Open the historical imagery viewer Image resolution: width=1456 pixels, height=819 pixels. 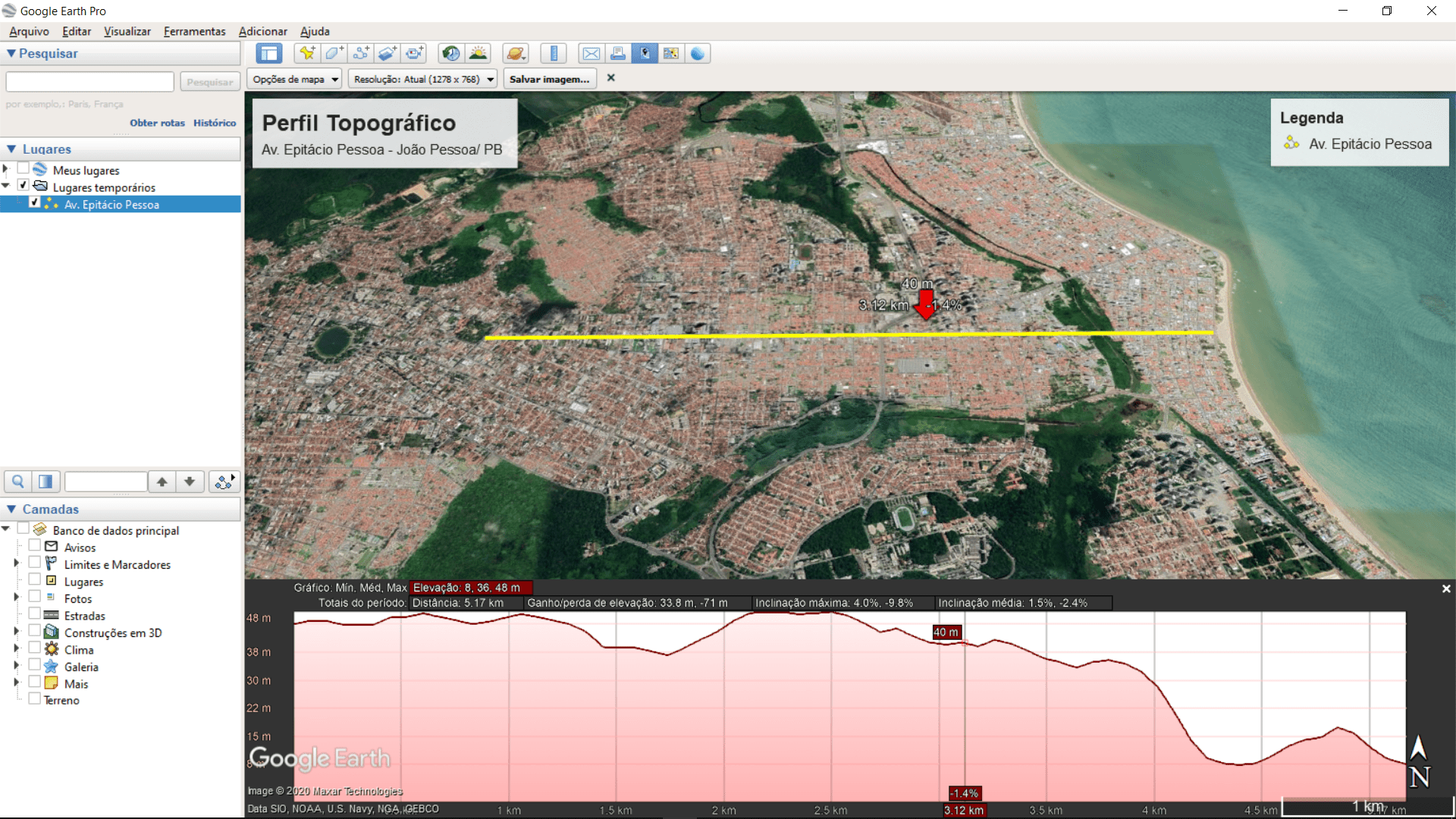[450, 53]
